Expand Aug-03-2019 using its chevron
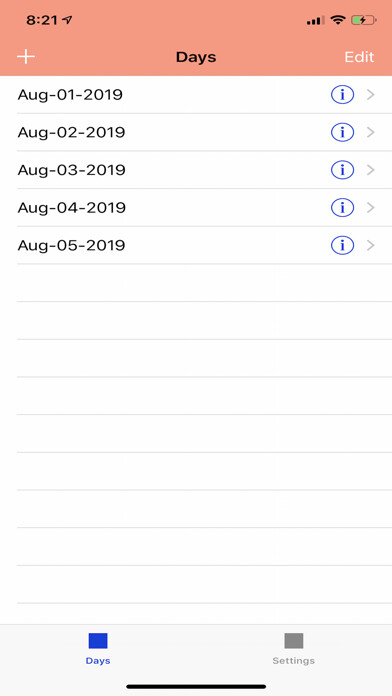Image resolution: width=392 pixels, height=696 pixels. 371,170
